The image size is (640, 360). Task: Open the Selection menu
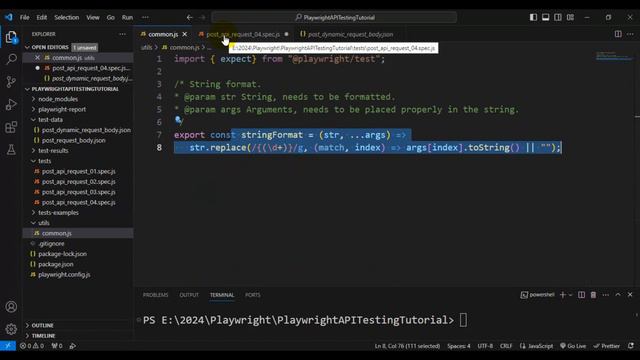pos(67,18)
